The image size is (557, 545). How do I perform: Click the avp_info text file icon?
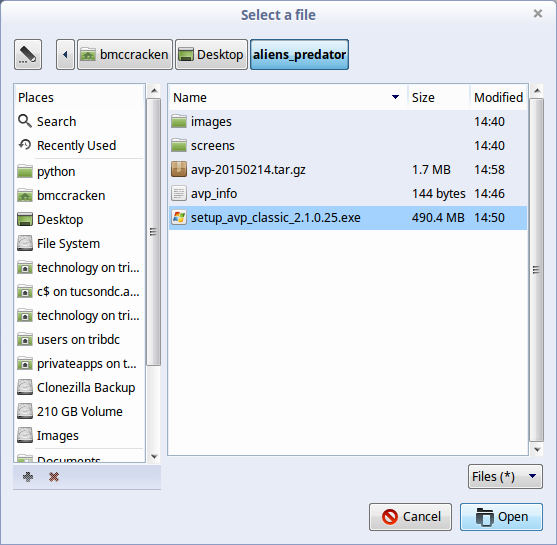click(x=179, y=194)
